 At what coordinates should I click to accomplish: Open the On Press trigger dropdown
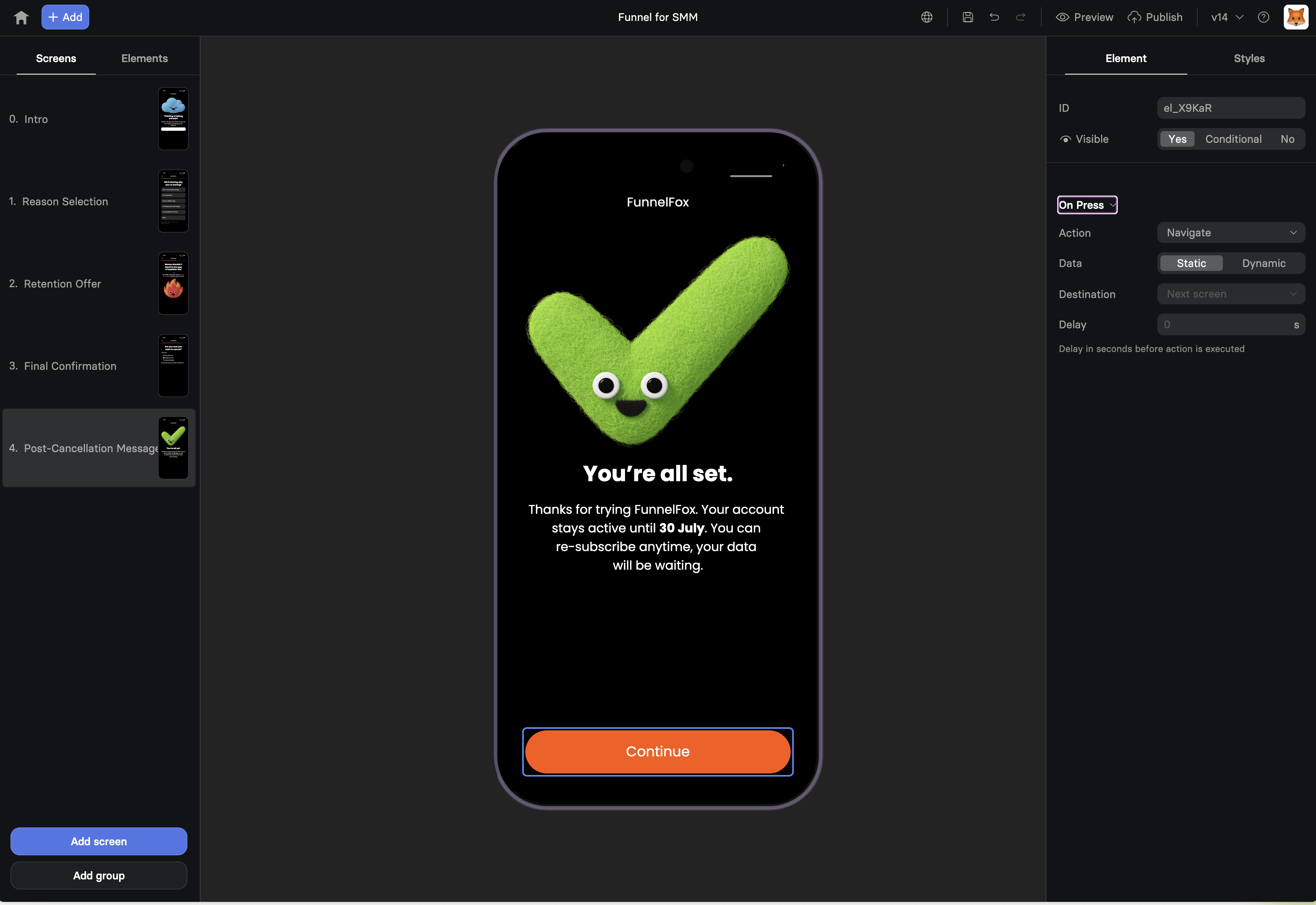coord(1087,205)
